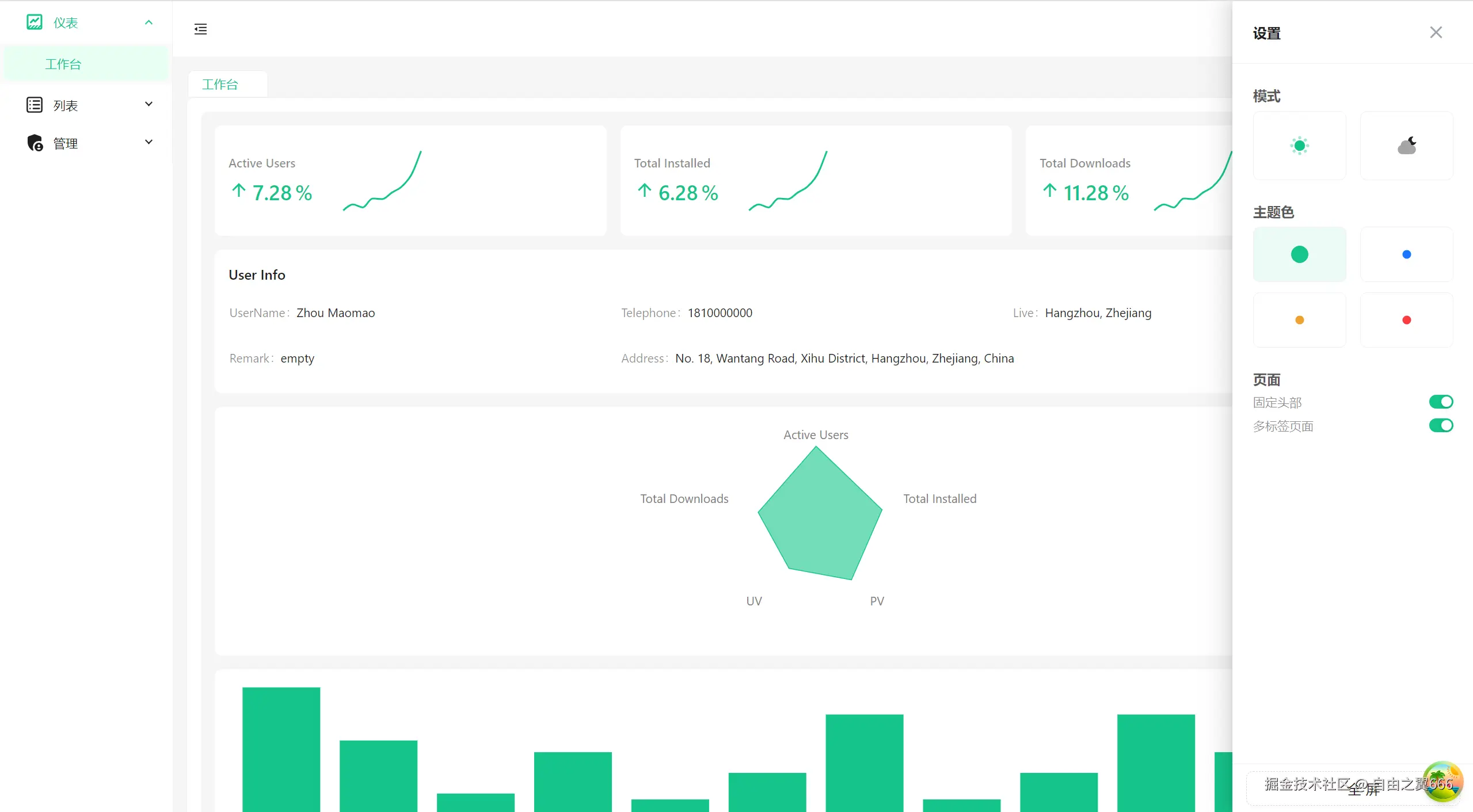Select the light mode sun icon
This screenshot has height=812, width=1473.
click(1299, 146)
